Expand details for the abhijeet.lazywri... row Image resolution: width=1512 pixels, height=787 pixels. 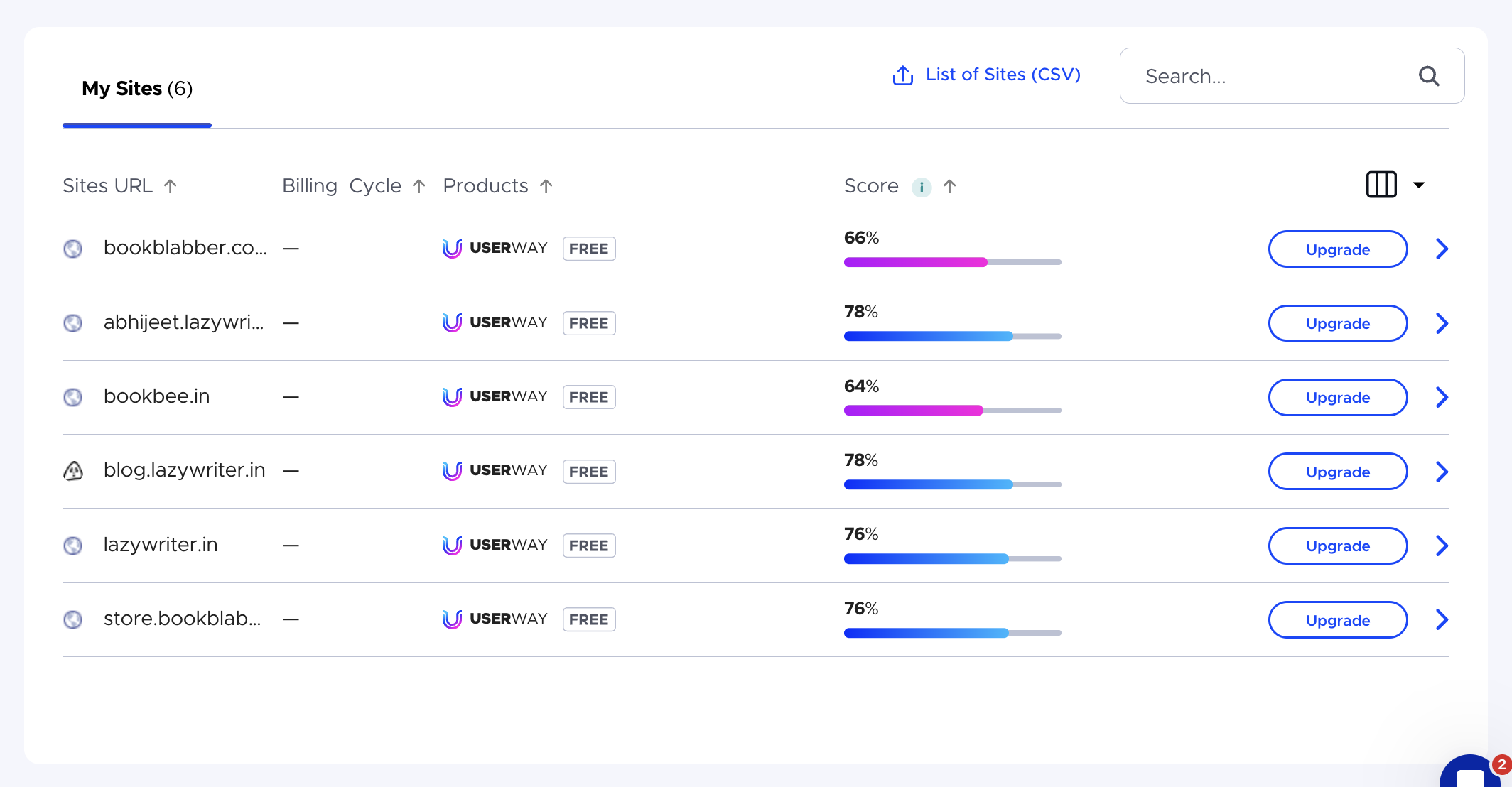coord(1442,323)
